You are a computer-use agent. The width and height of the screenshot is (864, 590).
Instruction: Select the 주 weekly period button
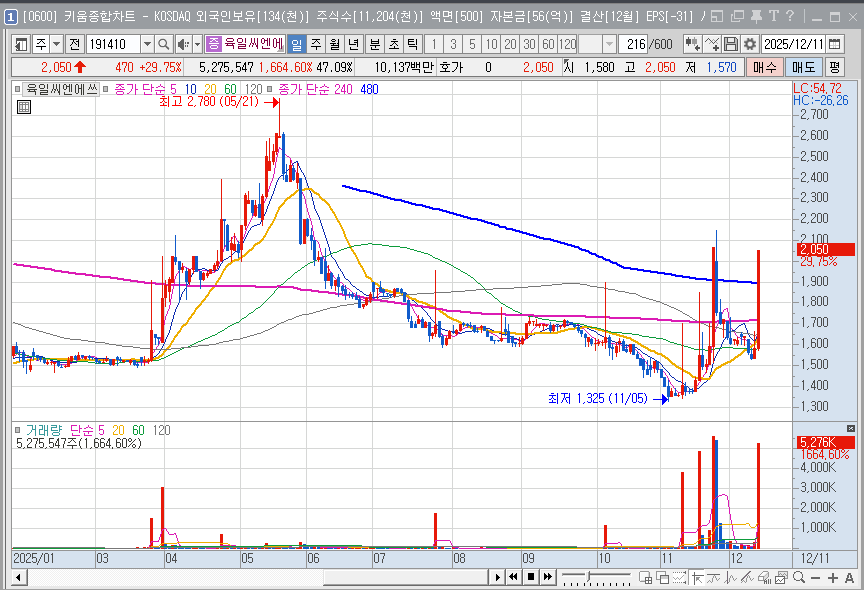tap(316, 44)
